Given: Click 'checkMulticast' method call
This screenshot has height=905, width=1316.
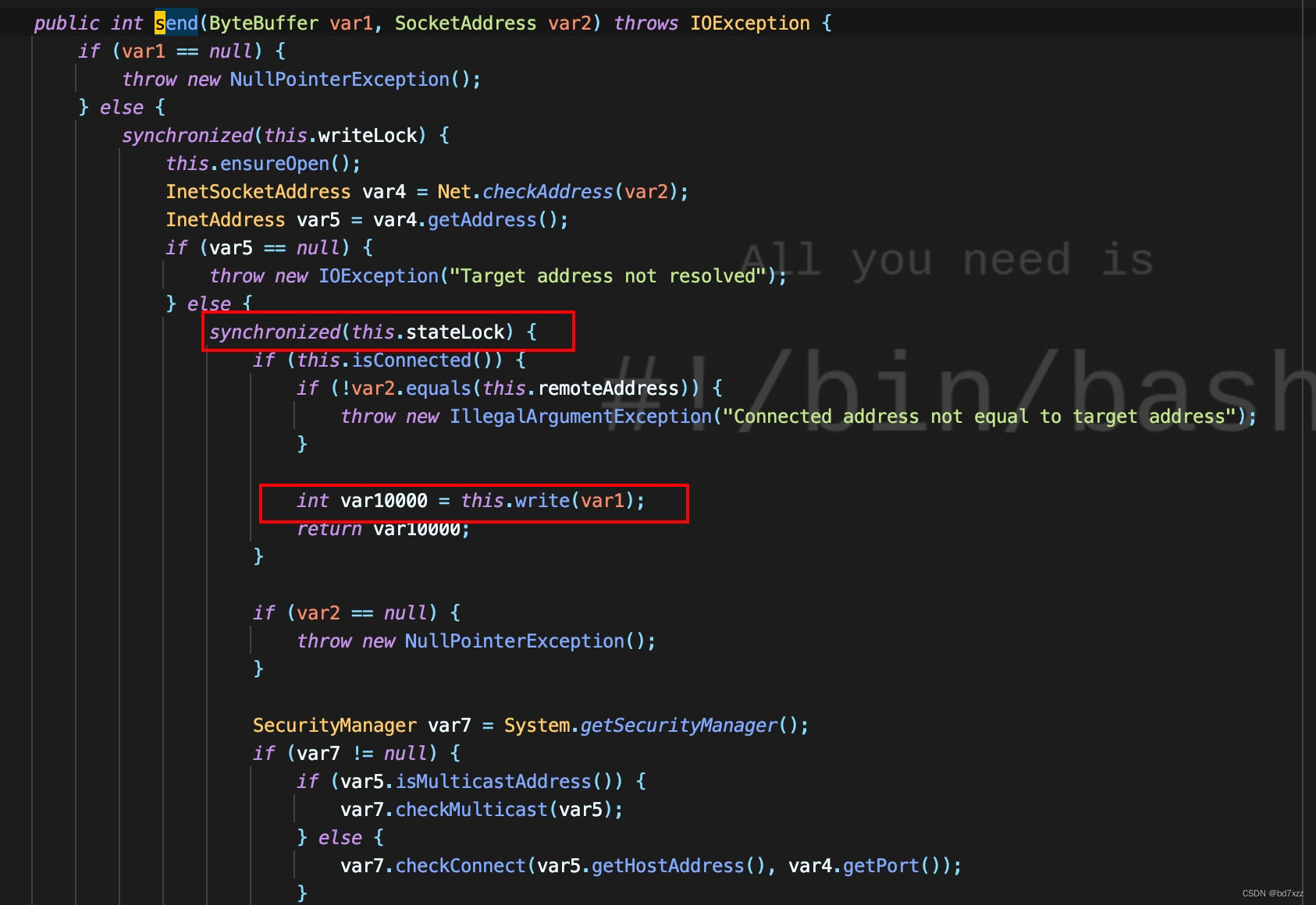Looking at the screenshot, I should tap(471, 810).
